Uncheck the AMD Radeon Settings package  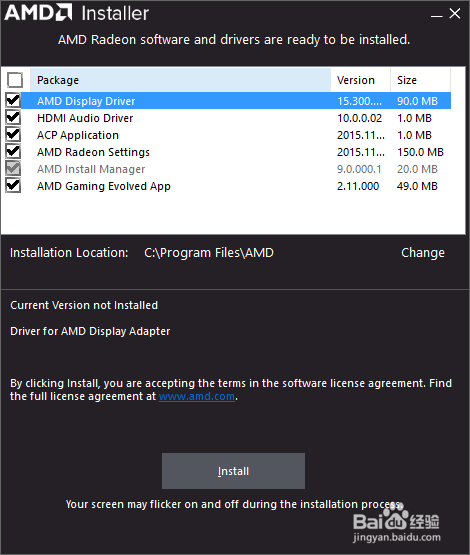[x=13, y=151]
